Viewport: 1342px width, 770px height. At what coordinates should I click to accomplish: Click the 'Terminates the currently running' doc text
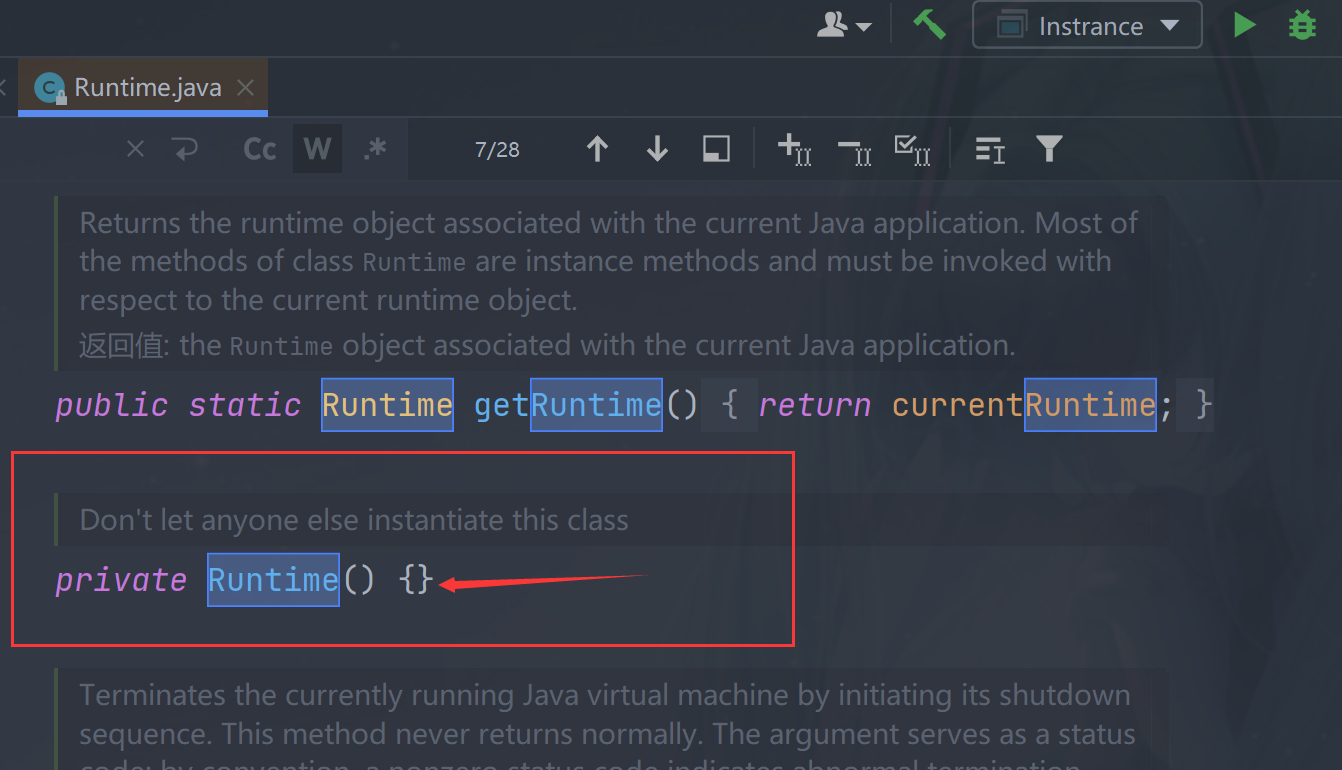click(607, 733)
